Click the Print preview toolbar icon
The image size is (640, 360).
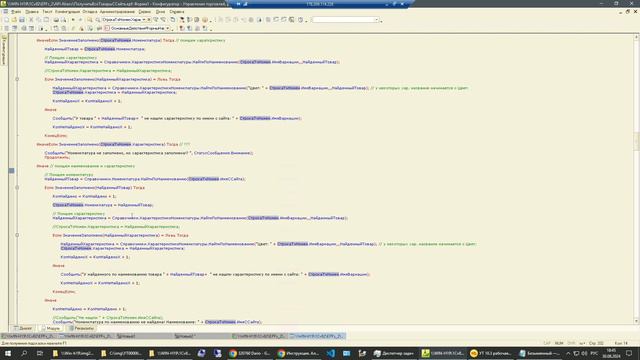point(63,20)
